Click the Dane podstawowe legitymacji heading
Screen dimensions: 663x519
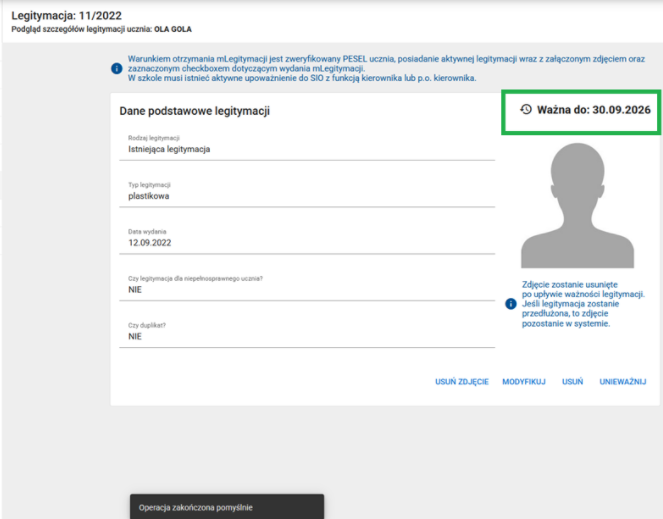194,111
